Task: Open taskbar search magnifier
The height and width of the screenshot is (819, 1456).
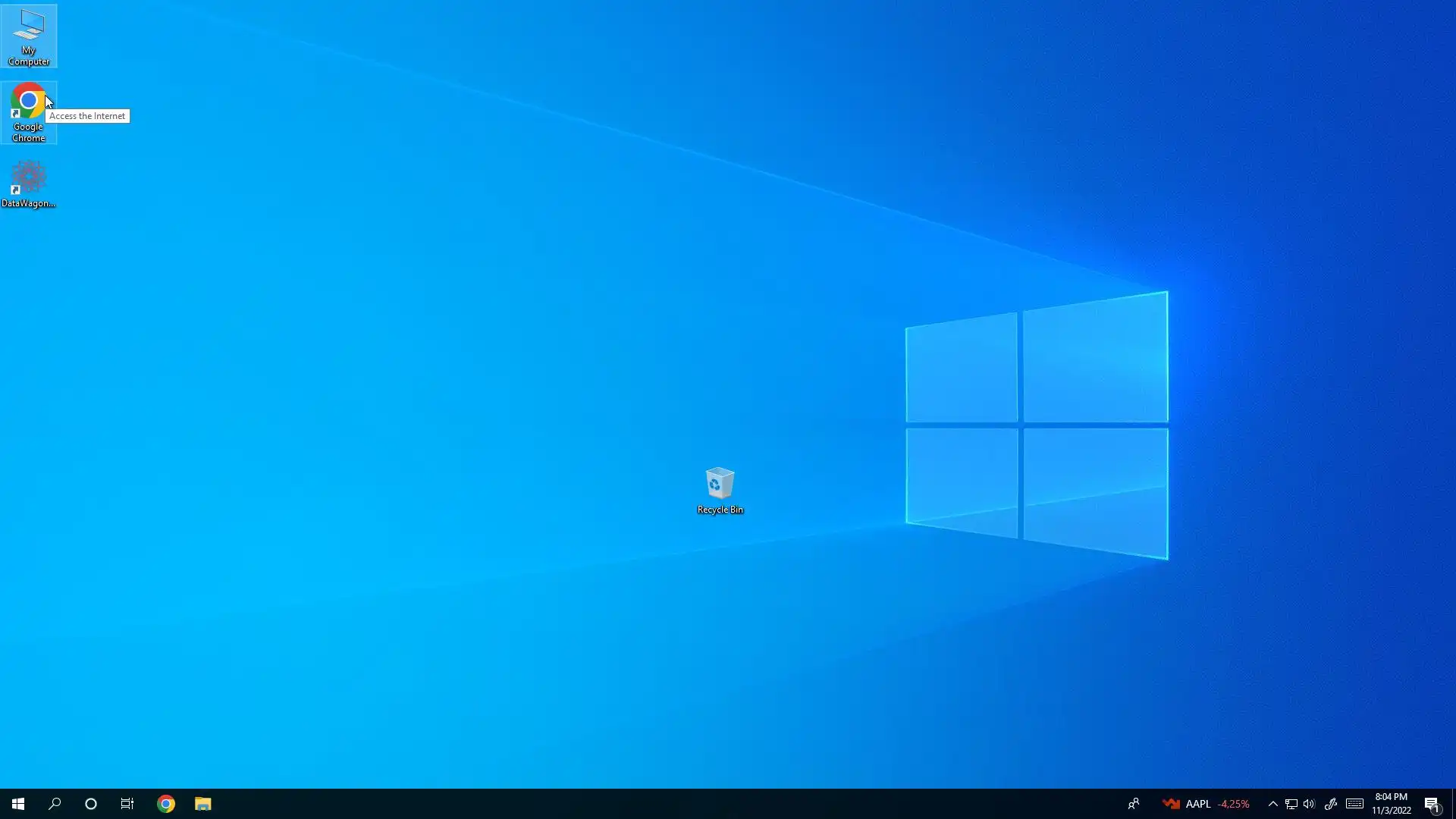Action: click(55, 804)
